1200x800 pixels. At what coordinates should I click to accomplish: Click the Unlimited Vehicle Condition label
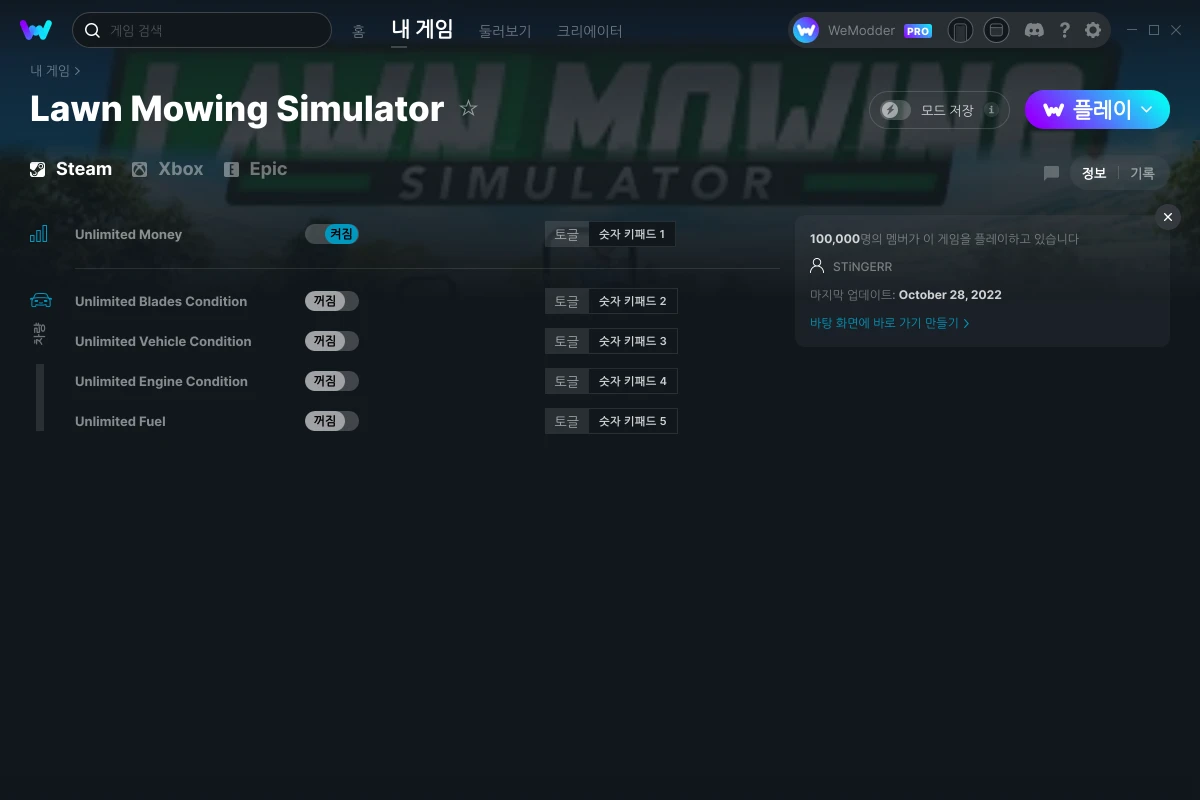tap(163, 341)
